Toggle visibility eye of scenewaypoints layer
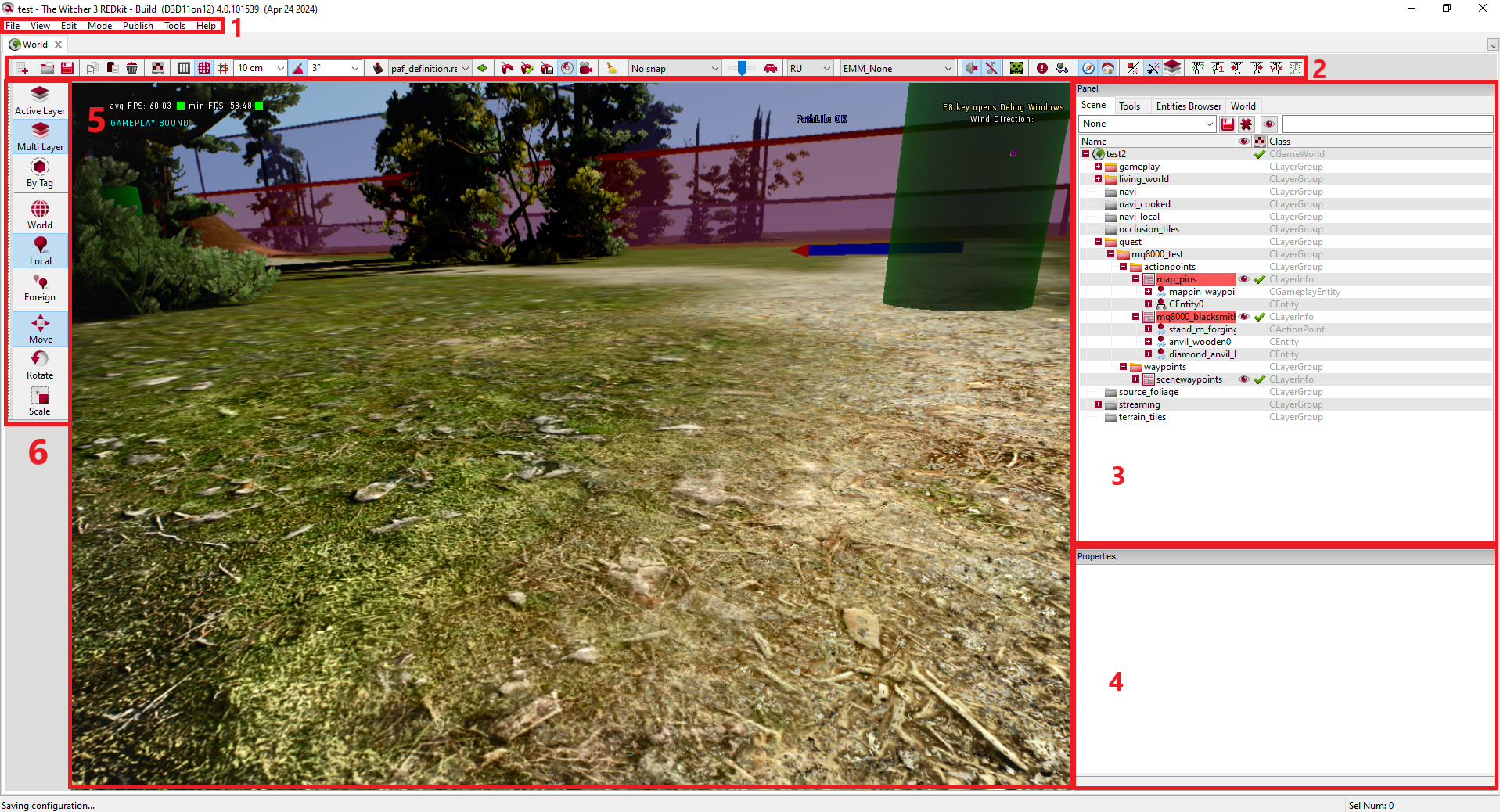 [1244, 379]
